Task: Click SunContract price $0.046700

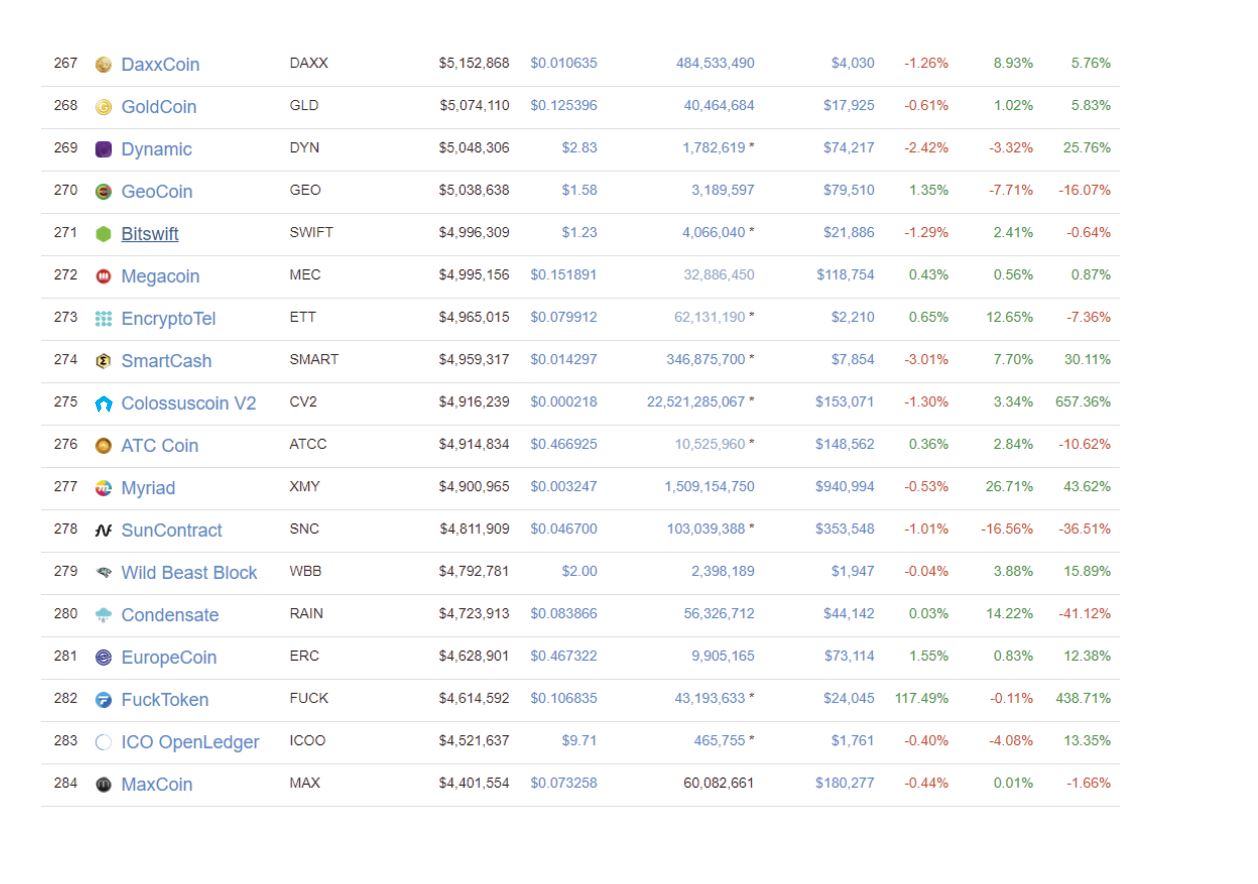Action: tap(564, 529)
